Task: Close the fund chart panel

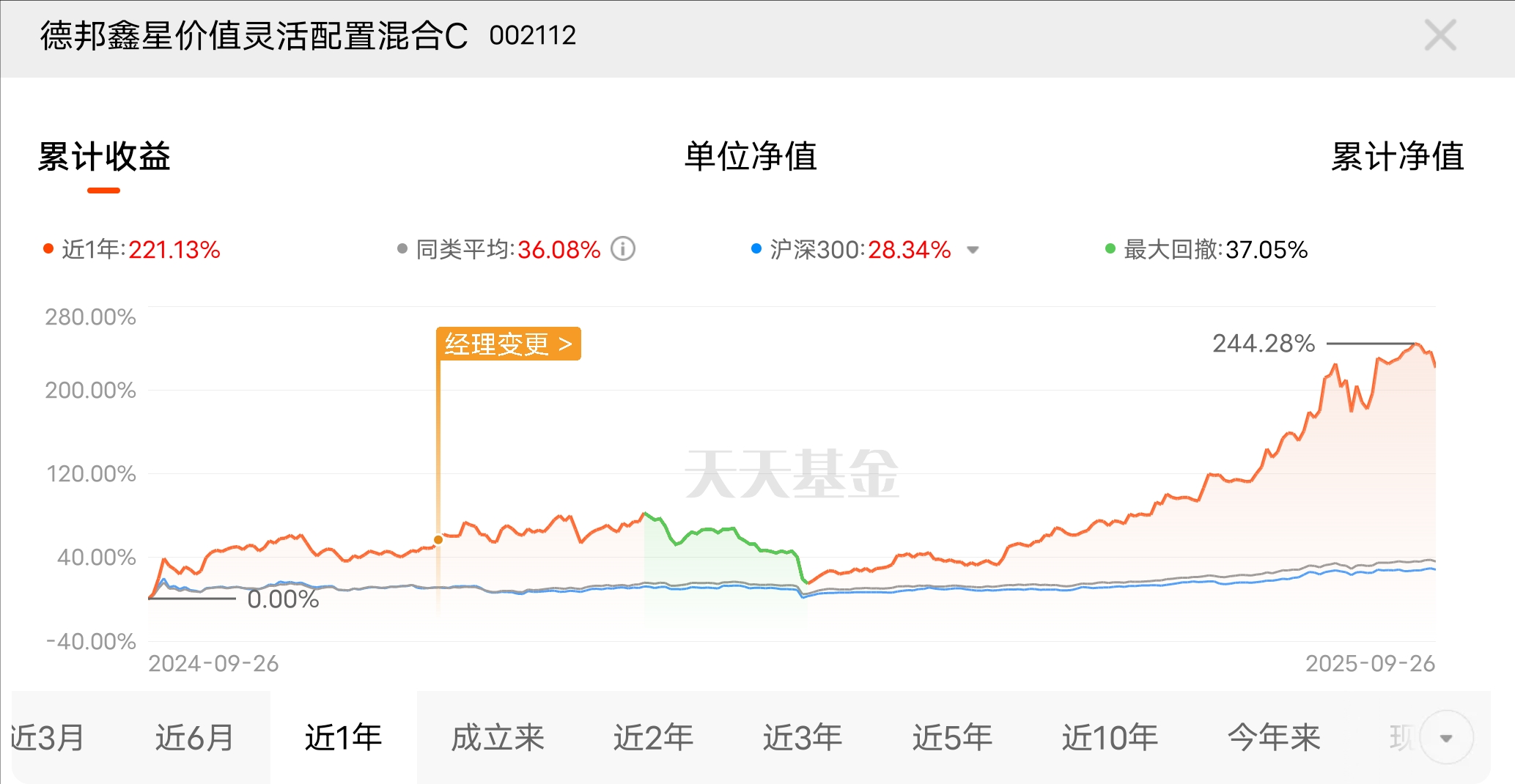Action: 1440,35
